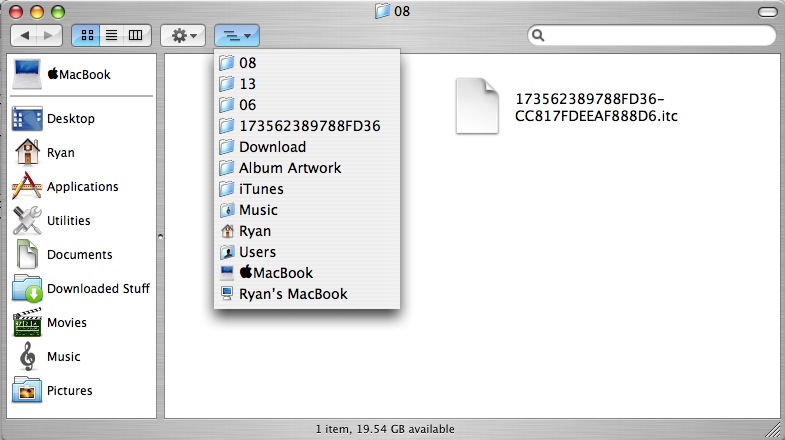
Task: Open Ryan home folder in sidebar
Action: 81,153
